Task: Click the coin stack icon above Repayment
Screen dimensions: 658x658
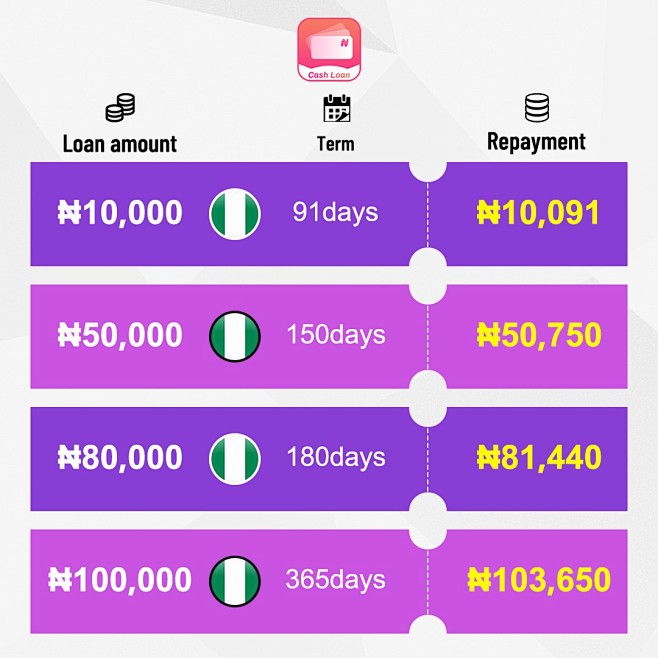Action: [x=537, y=107]
